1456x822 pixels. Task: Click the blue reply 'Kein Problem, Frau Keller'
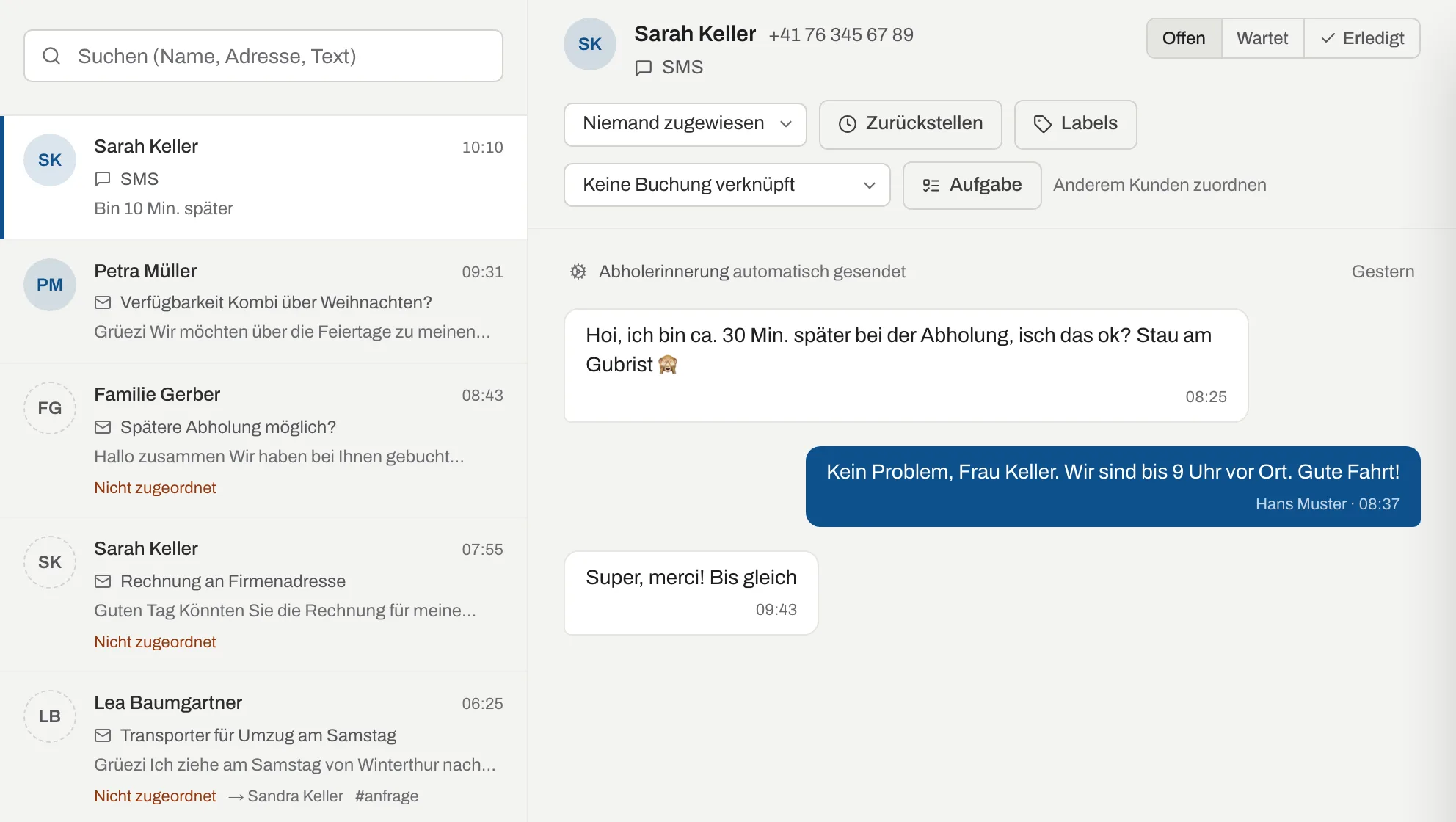click(x=1113, y=487)
